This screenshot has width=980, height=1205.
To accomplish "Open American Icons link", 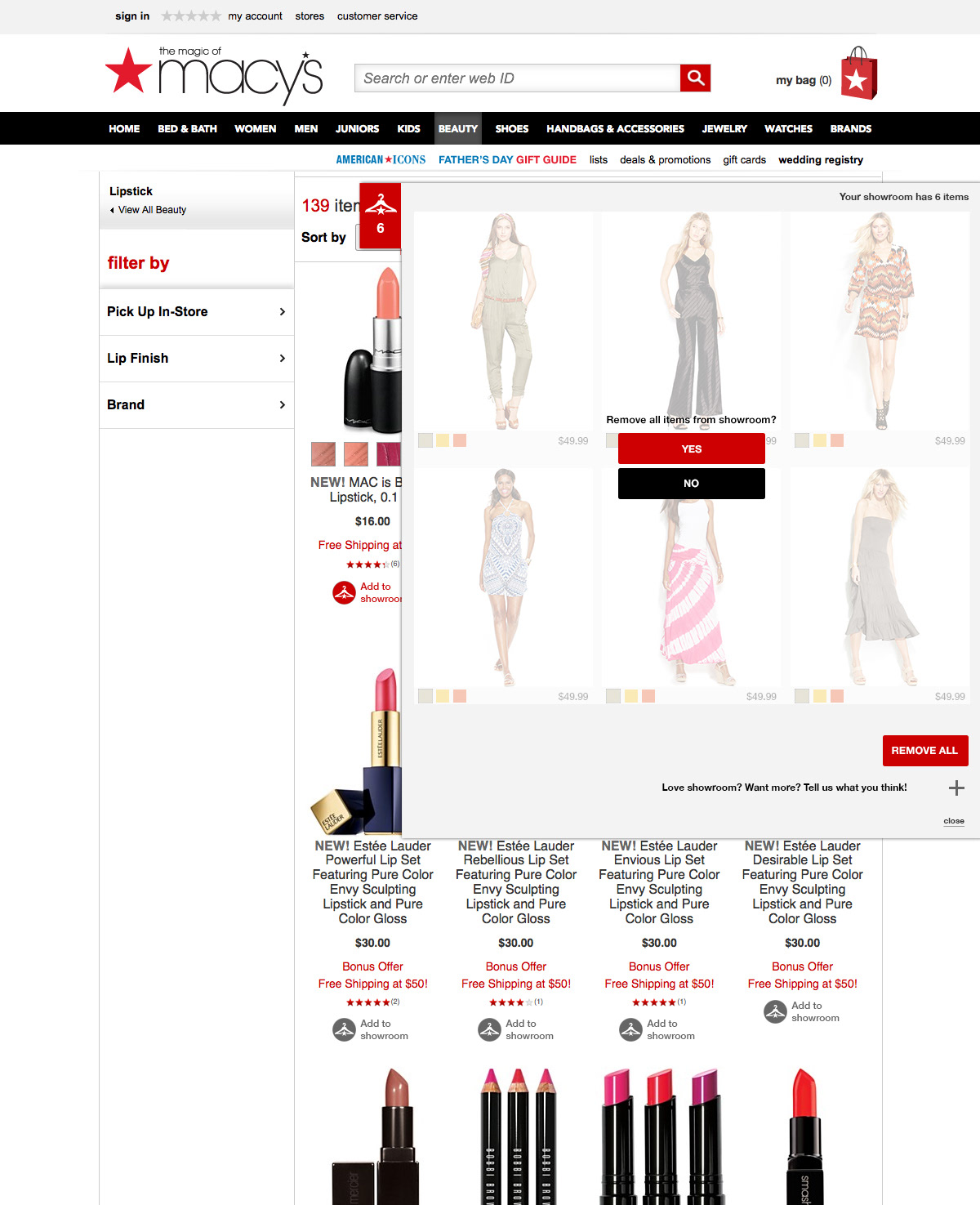I will [x=381, y=159].
